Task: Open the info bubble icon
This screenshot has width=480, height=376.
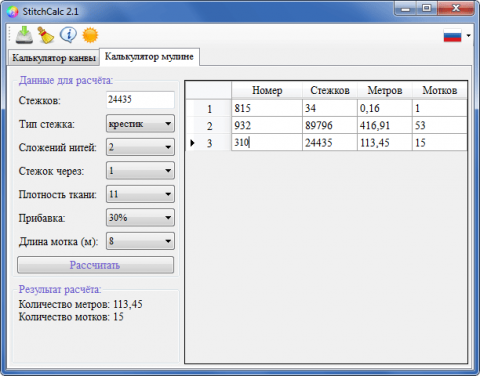Action: coord(68,35)
